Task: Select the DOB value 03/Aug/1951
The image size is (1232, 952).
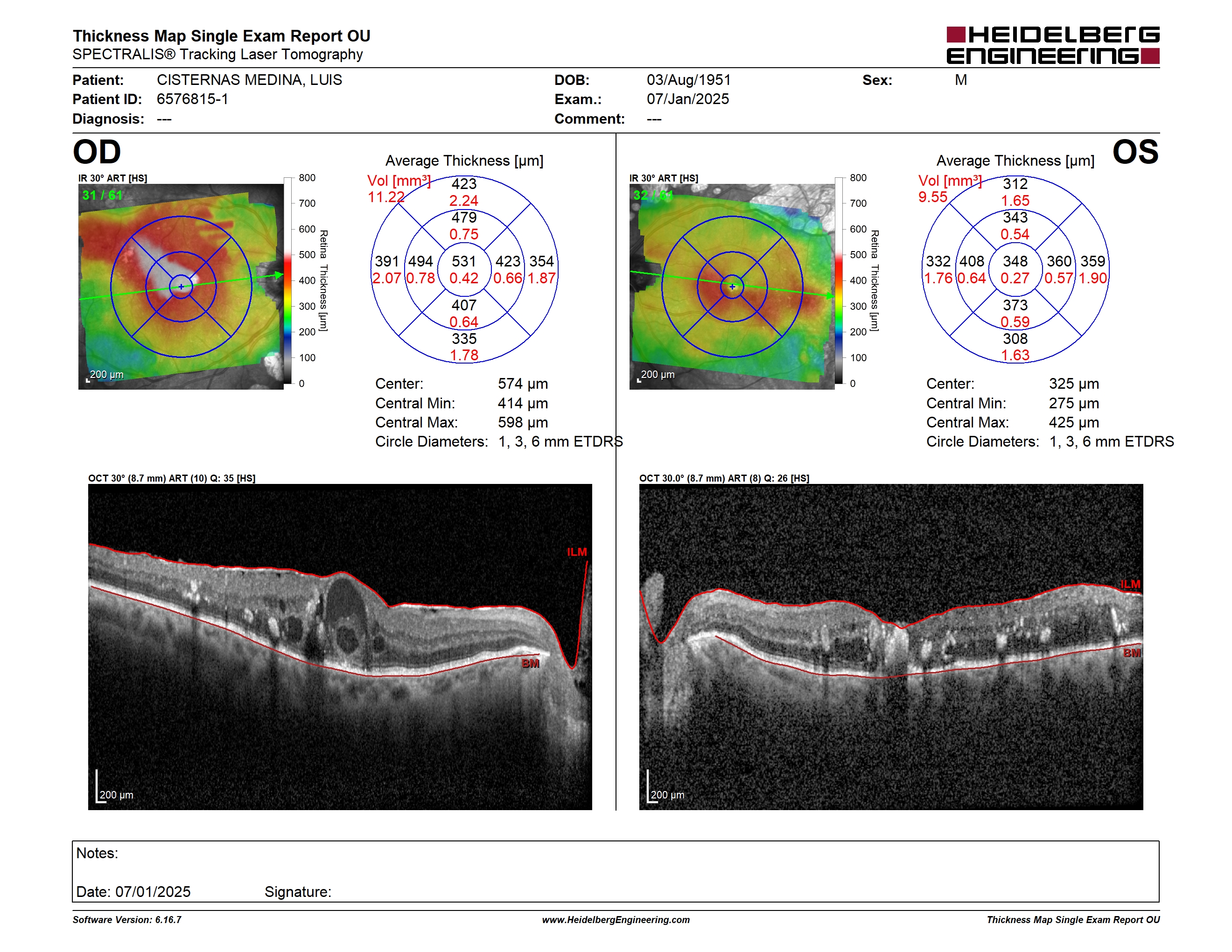Action: coord(689,80)
